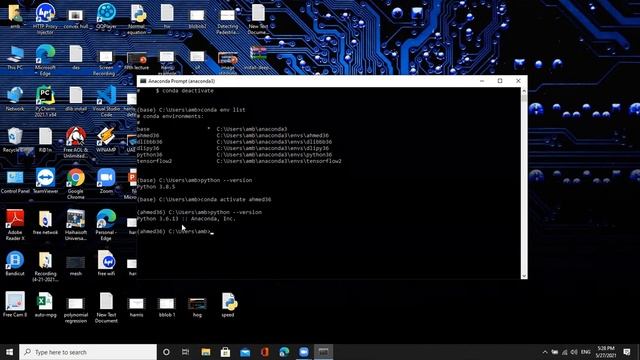Screen dimensions: 640x360
Task: Open the dlib install text file
Action: [x=76, y=99]
